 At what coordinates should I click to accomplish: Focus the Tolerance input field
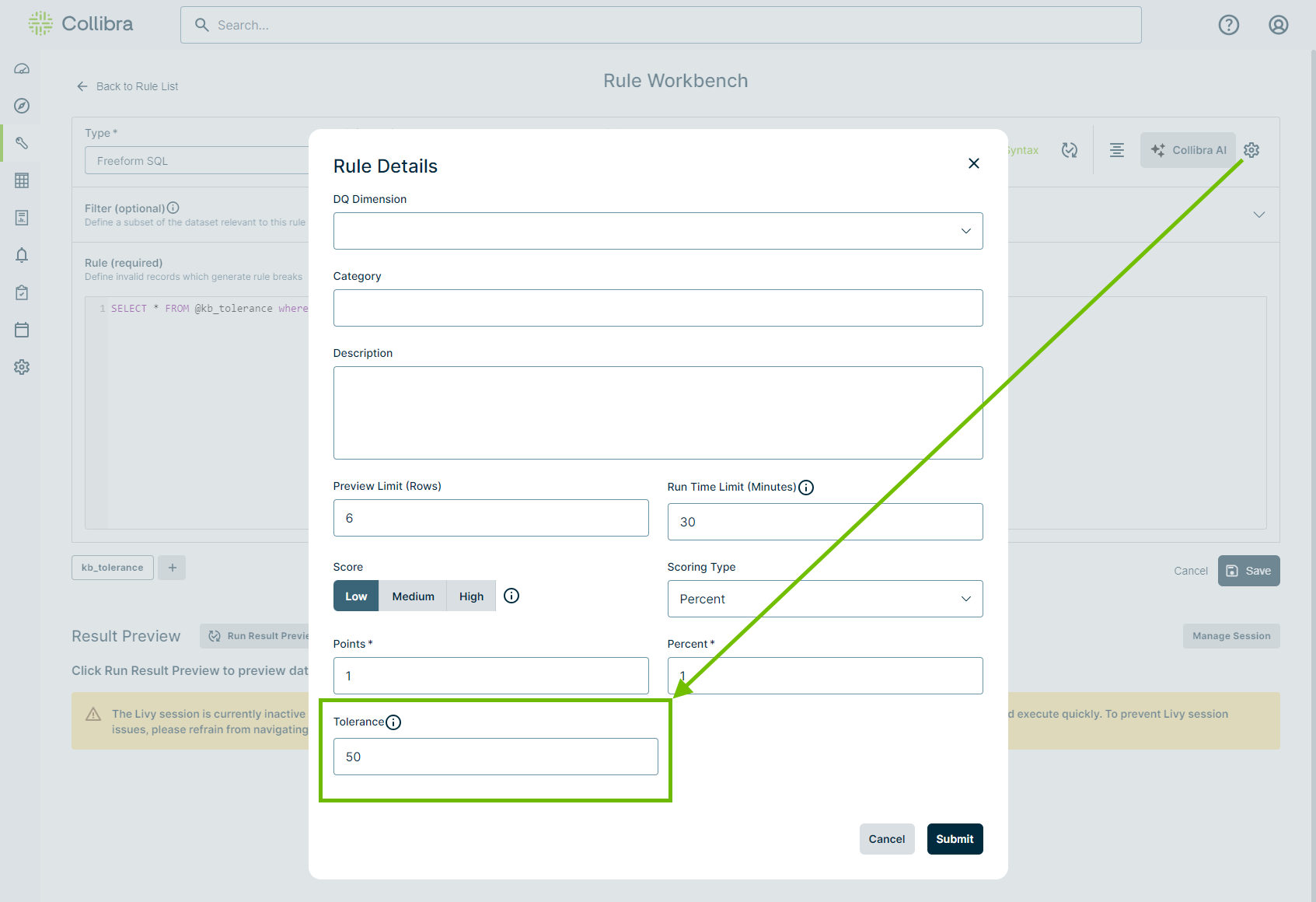[495, 757]
